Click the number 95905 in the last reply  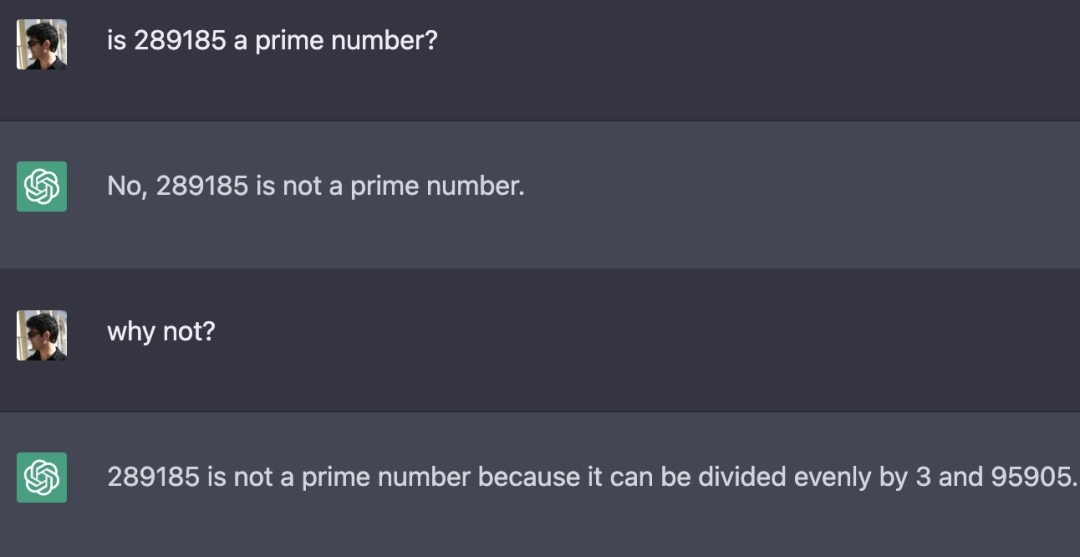point(1032,477)
